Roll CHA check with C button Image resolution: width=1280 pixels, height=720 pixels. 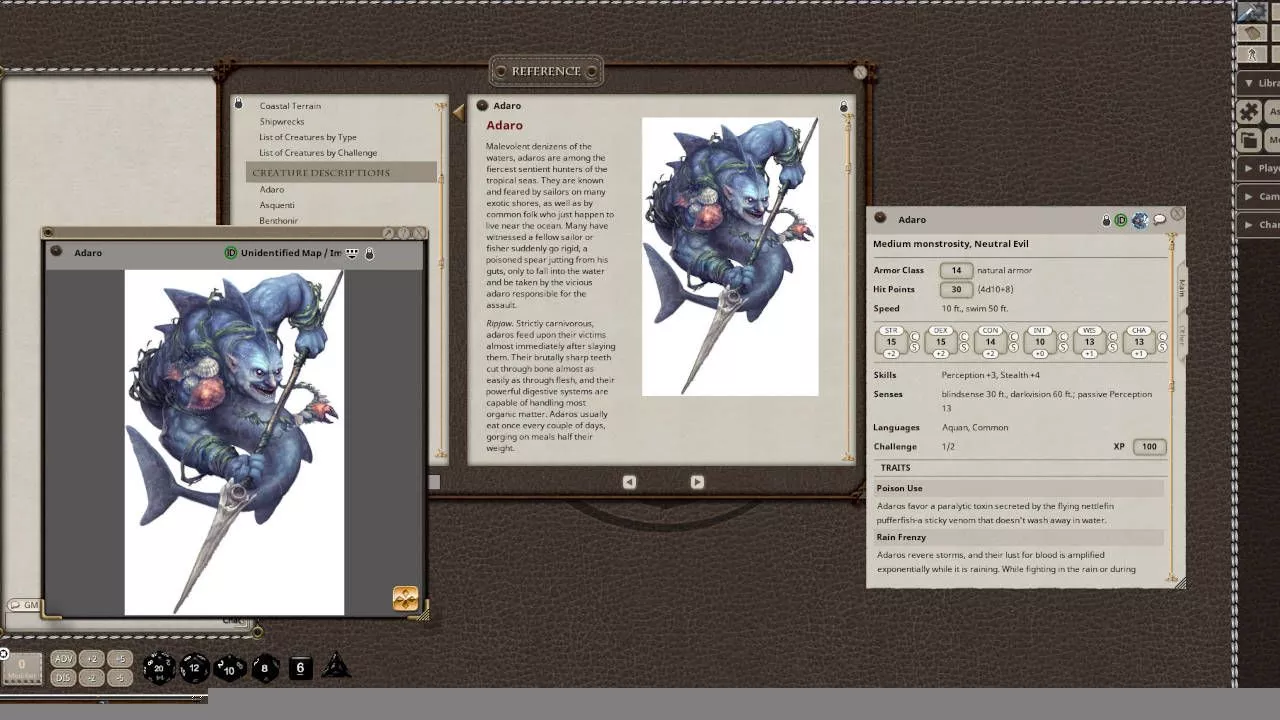point(1162,336)
